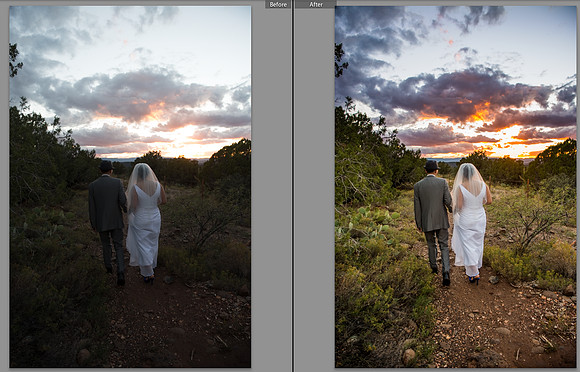Screen dimensions: 580x372
Task: Click the After label above the right photo
Action: 316,4
